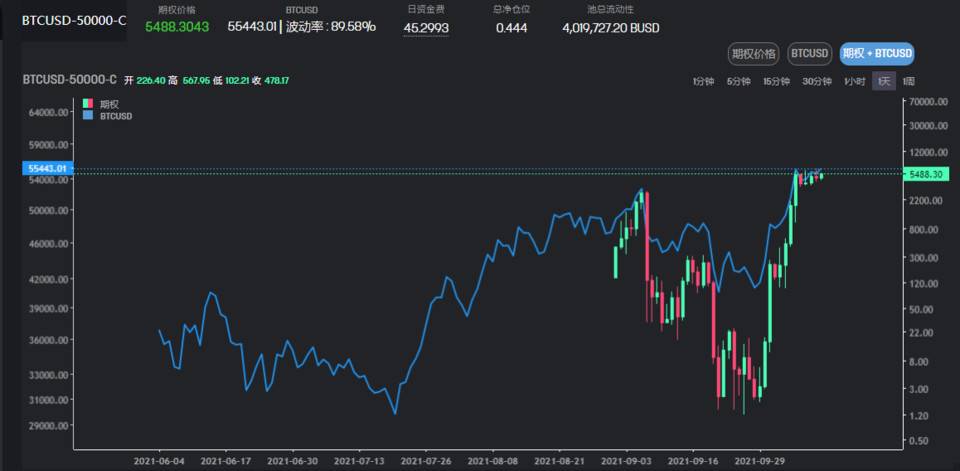960x471 pixels.
Task: Click the 55443.01 price label on left axis
Action: (47, 169)
